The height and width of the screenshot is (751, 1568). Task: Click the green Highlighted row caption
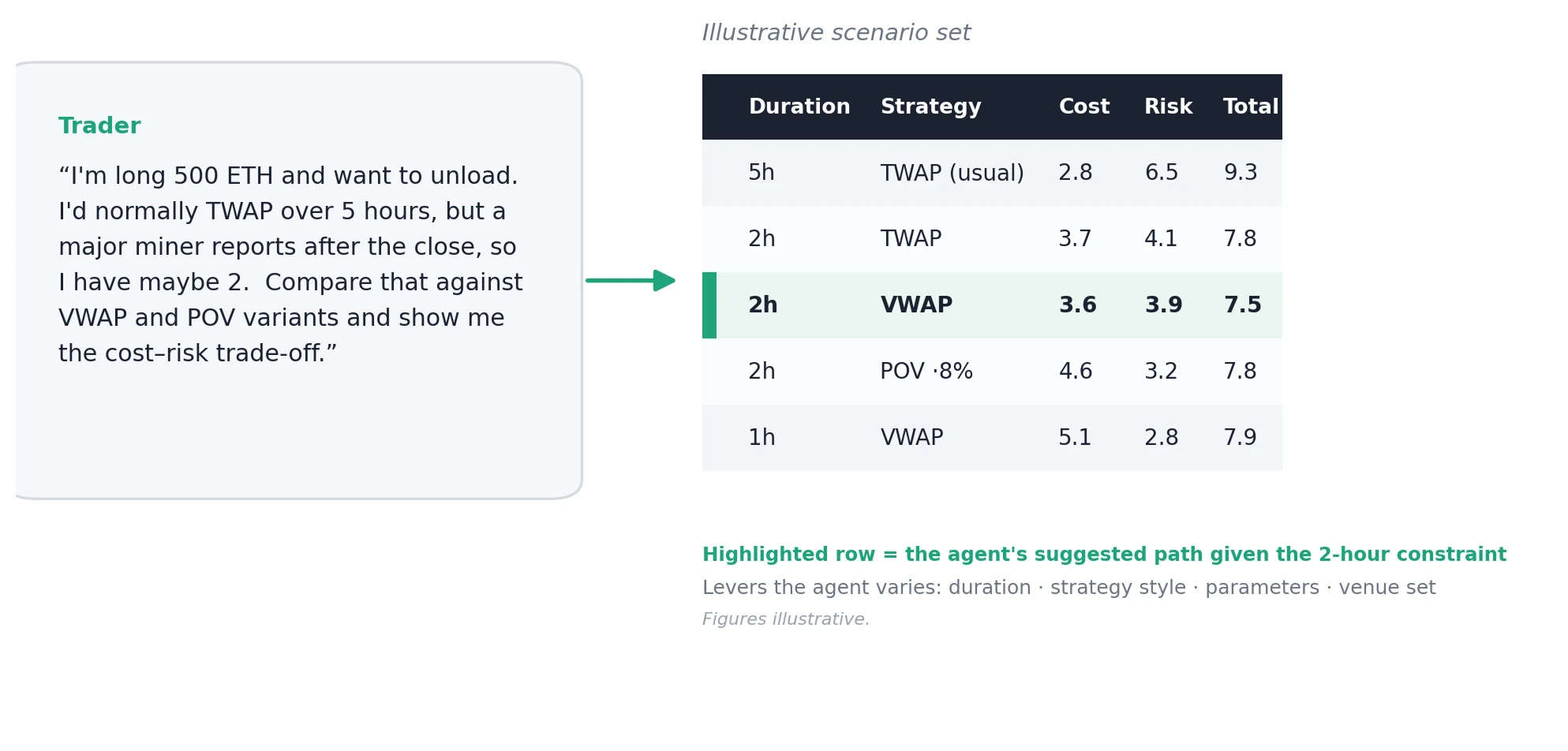pyautogui.click(x=1104, y=555)
